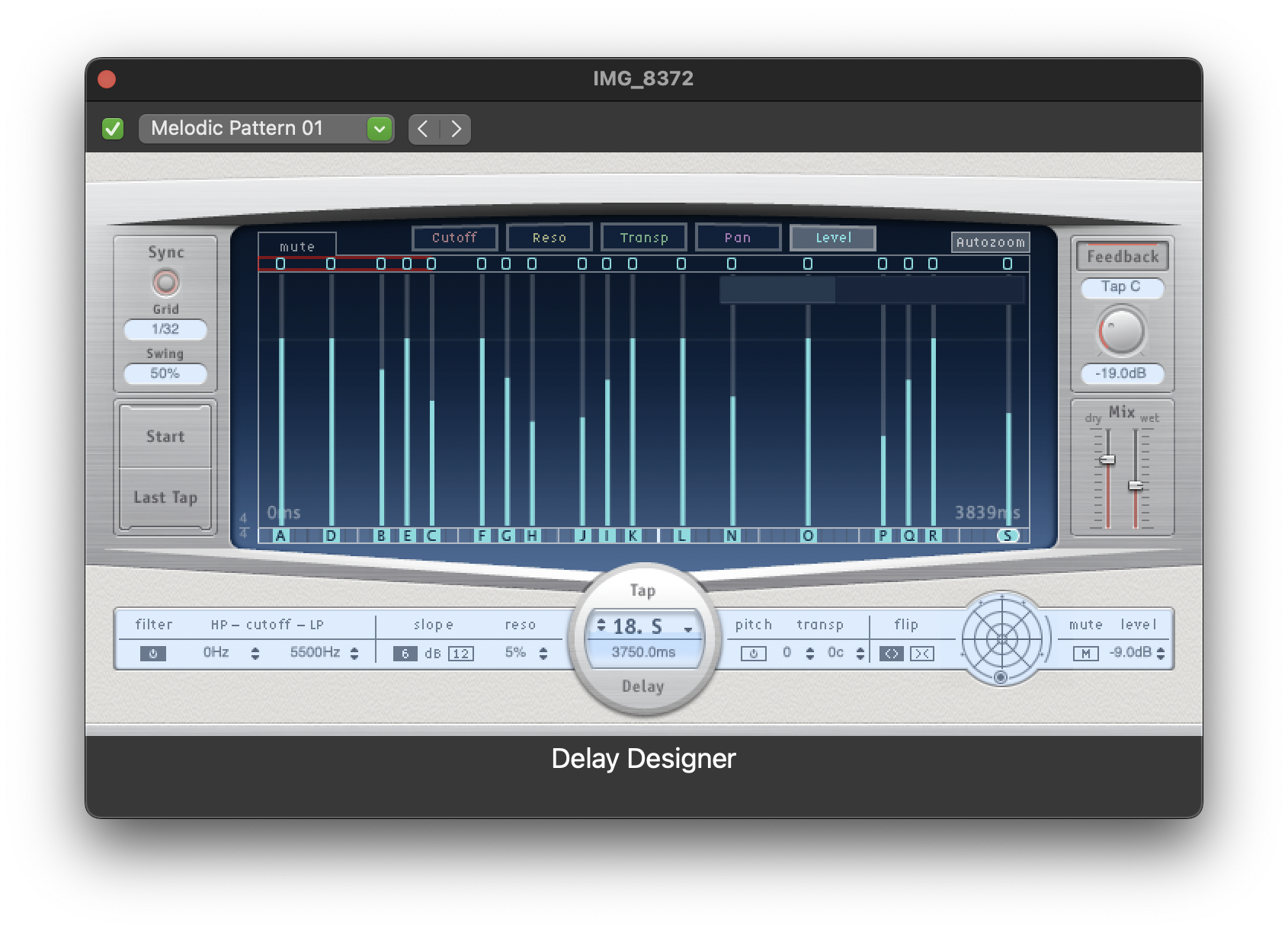
Task: Toggle the Feedback button
Action: (1123, 256)
